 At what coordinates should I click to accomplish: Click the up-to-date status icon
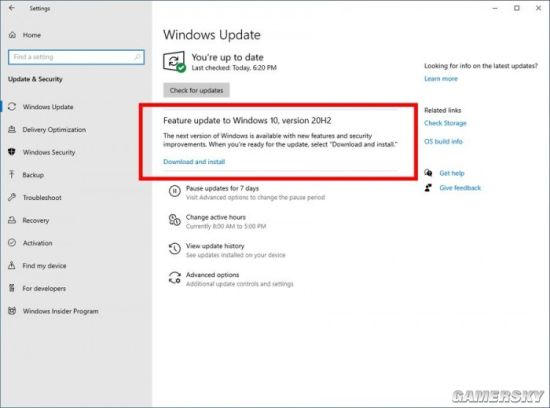pos(174,62)
